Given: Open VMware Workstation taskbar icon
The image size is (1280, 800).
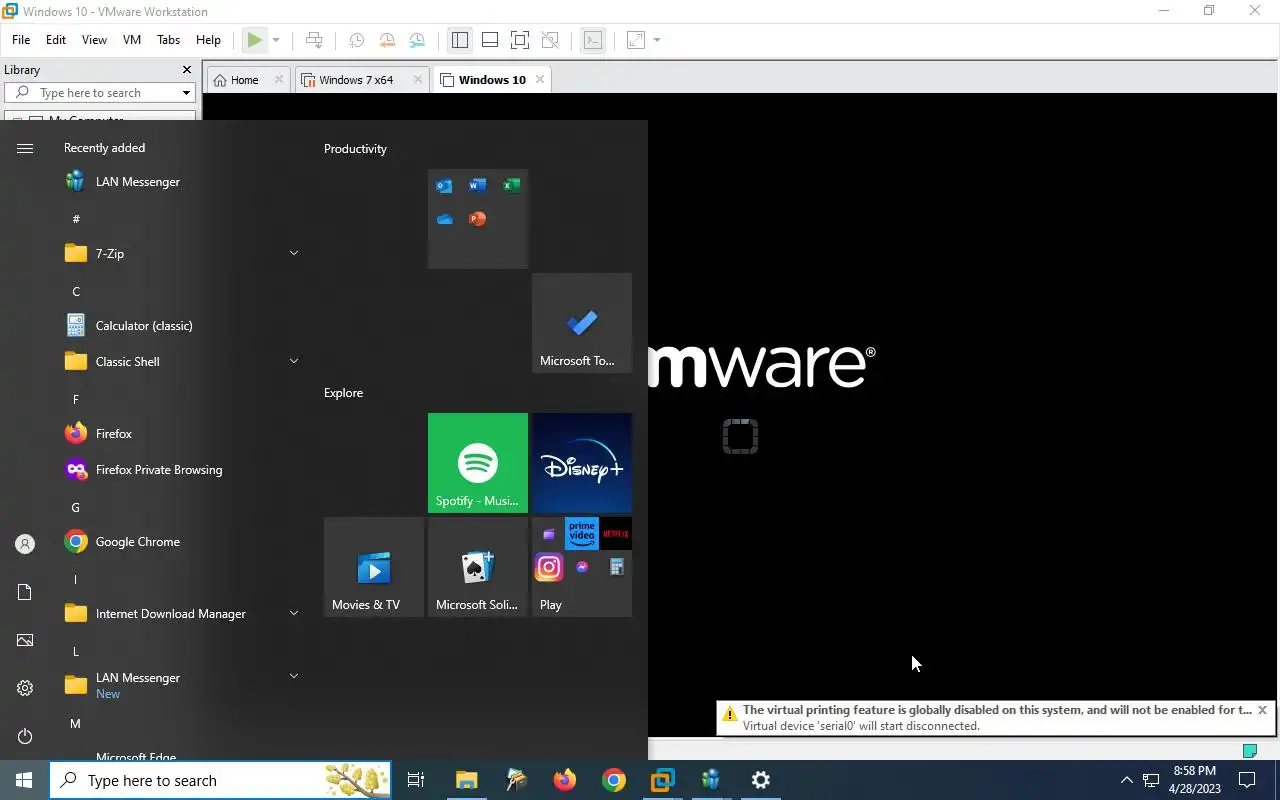Looking at the screenshot, I should point(663,780).
